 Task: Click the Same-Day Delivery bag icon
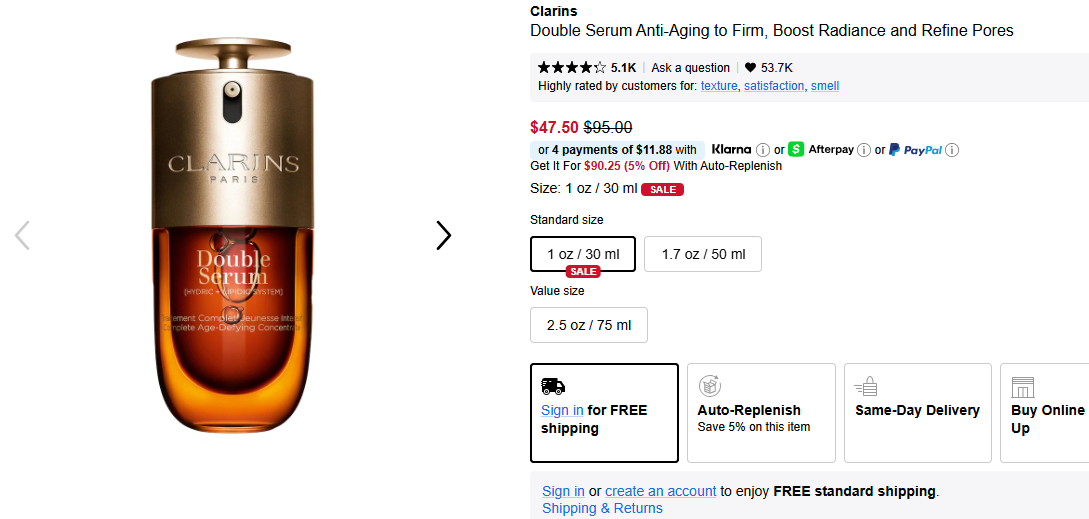[866, 386]
